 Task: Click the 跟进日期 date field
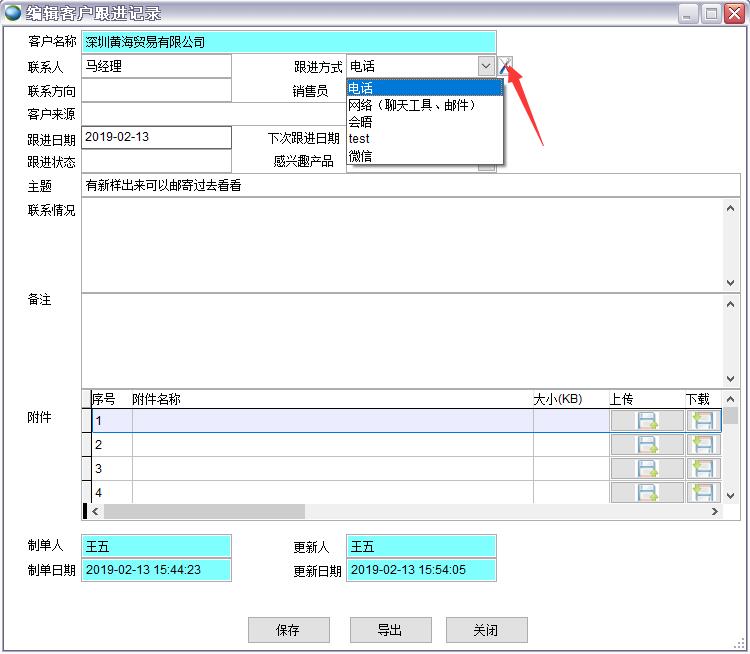tap(156, 137)
